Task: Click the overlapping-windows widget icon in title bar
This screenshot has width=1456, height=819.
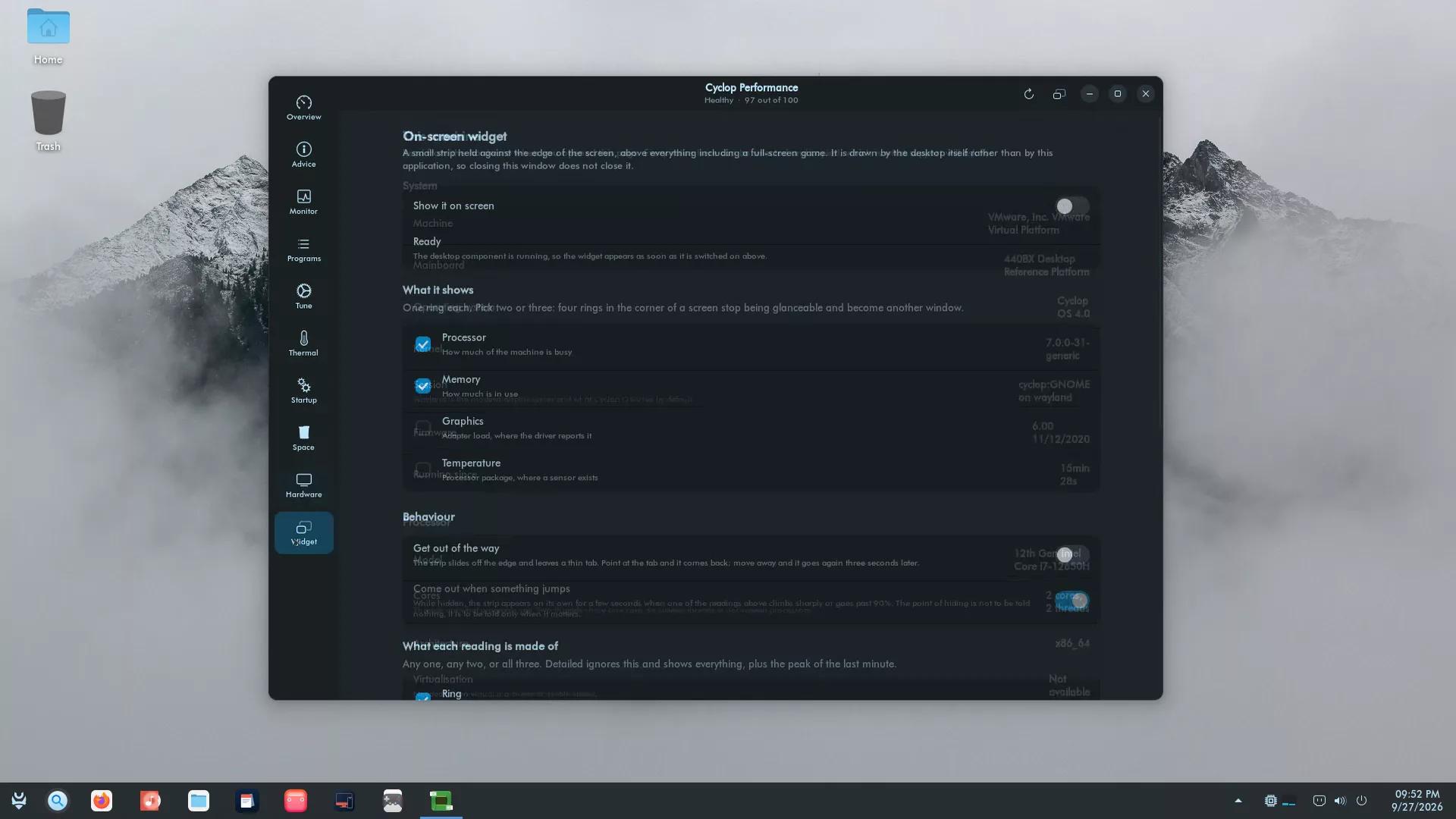Action: [1059, 94]
